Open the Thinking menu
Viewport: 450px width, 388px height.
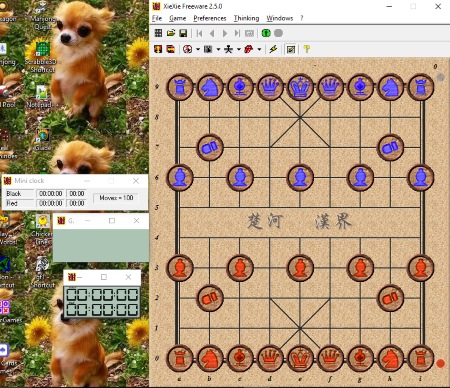246,18
